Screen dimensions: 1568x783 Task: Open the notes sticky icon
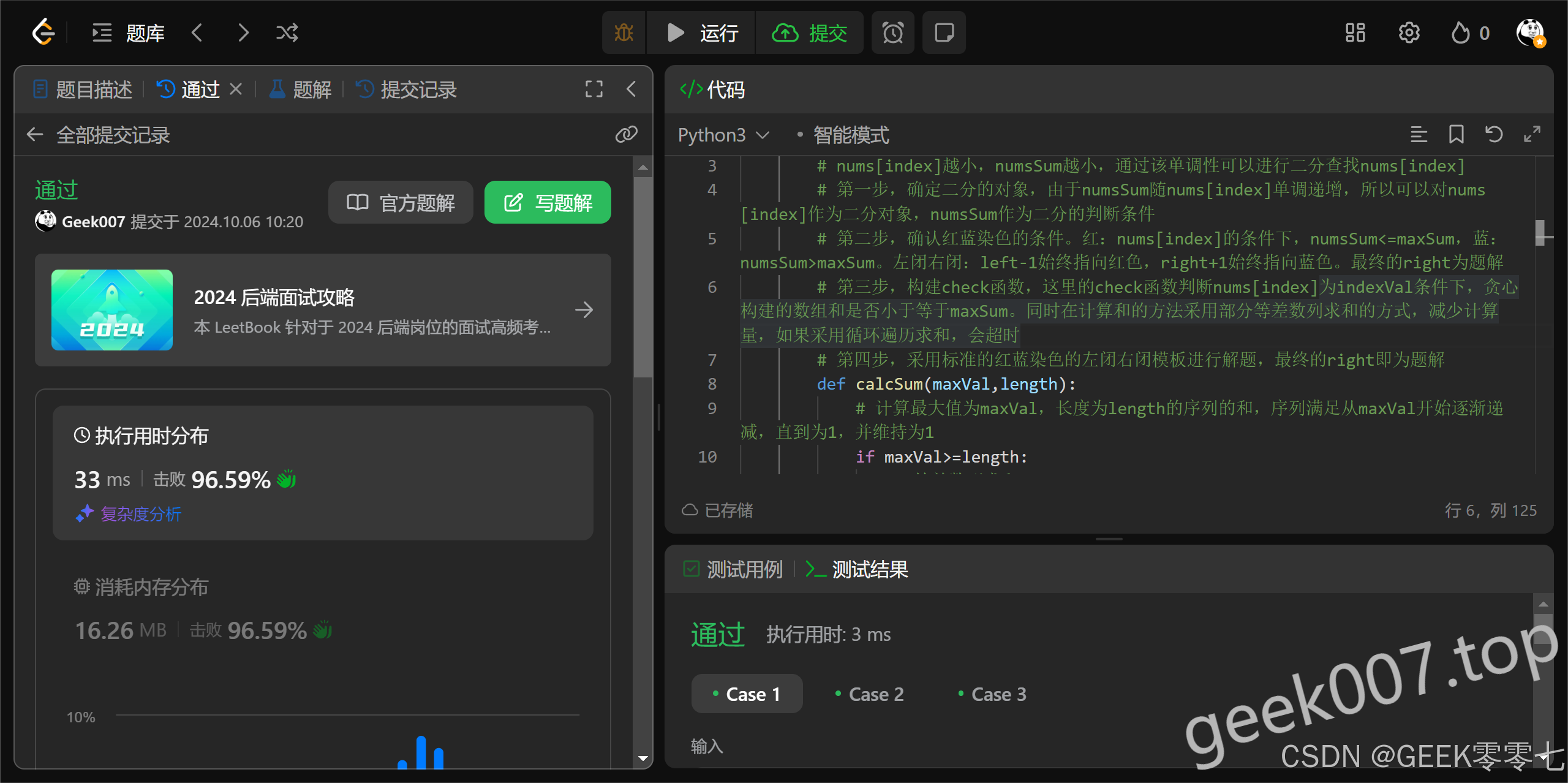point(944,32)
